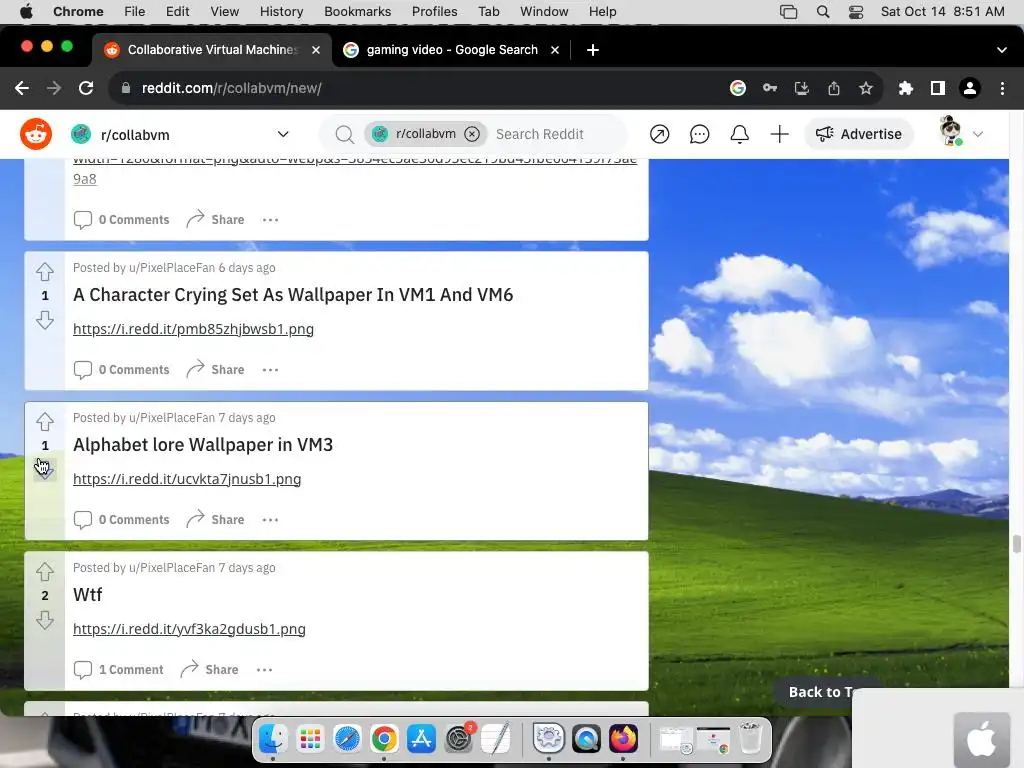
Task: Open Reddit chat icon
Action: [x=699, y=134]
